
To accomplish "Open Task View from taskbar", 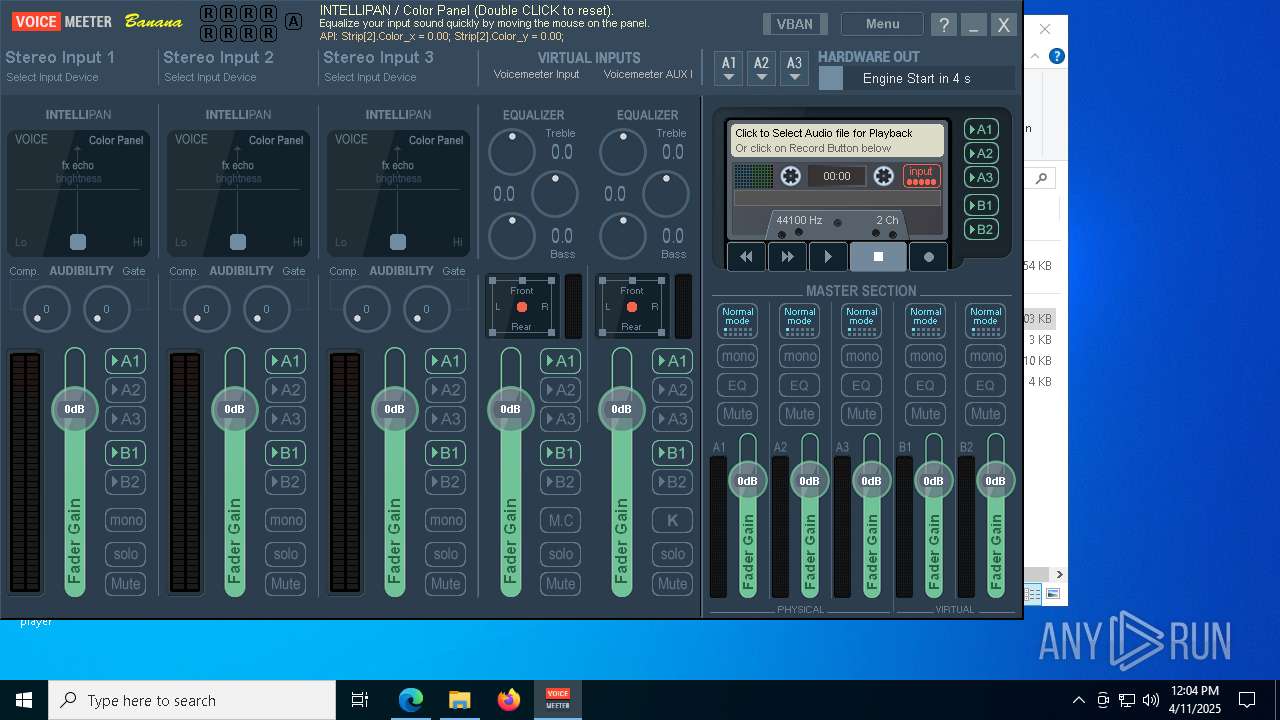I will 360,700.
